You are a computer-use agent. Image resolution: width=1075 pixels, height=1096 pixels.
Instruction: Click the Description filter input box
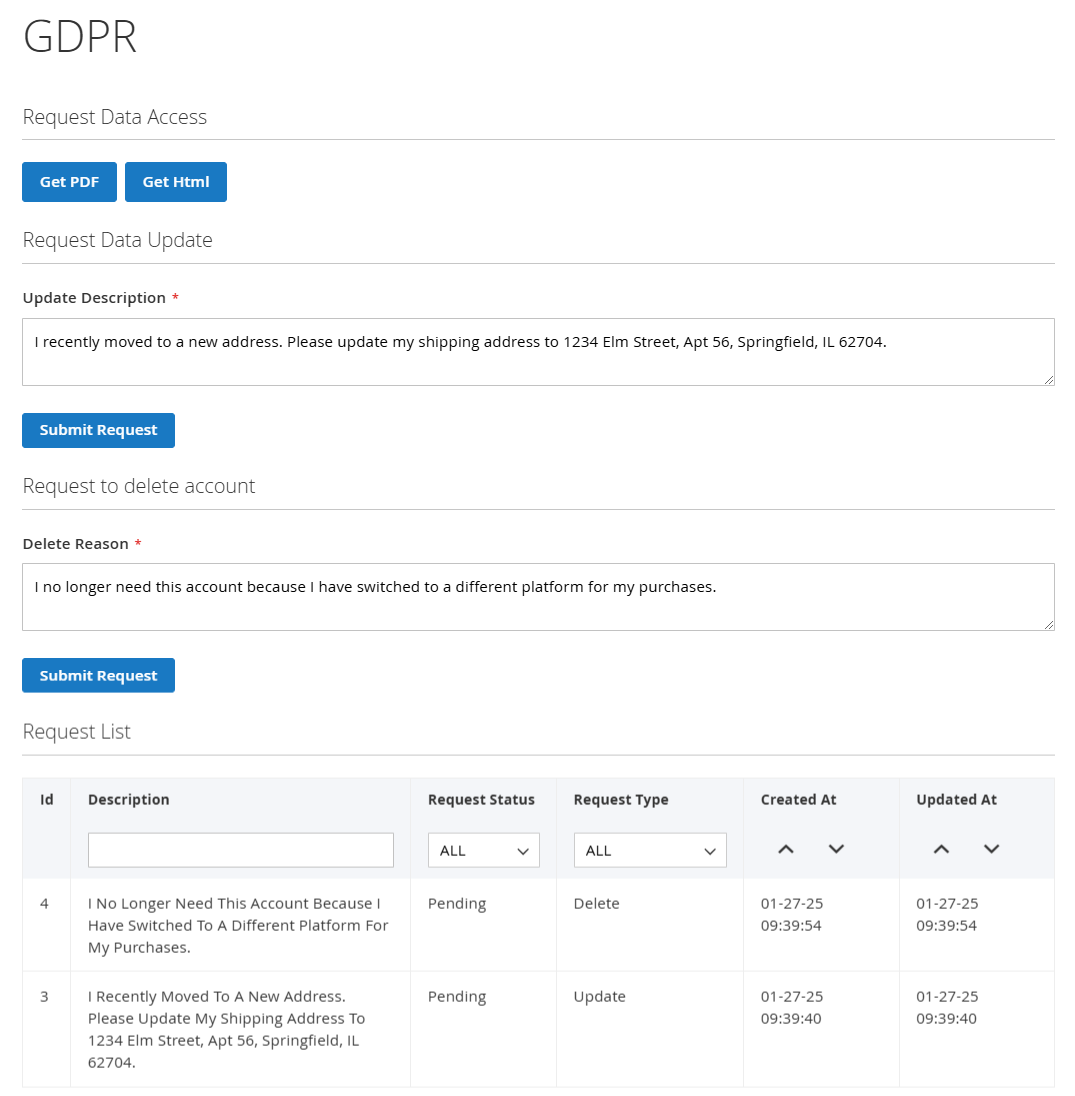click(241, 850)
